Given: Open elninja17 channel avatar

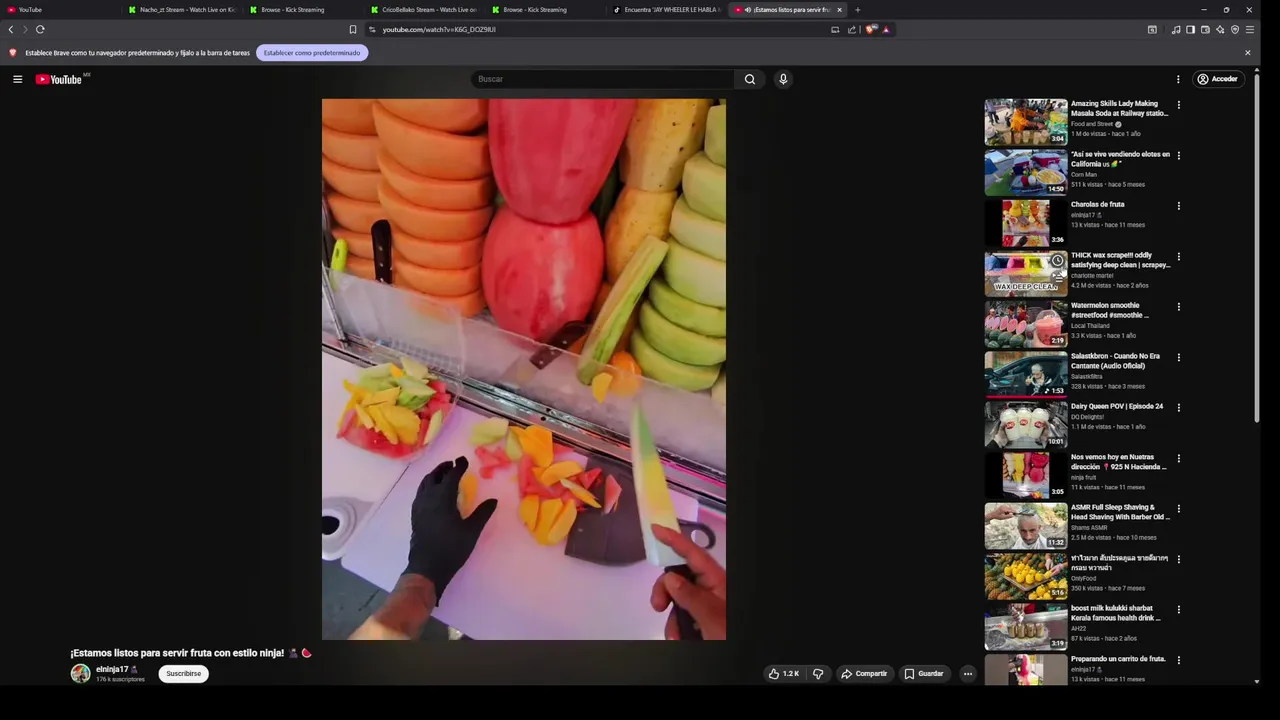Looking at the screenshot, I should 80,674.
